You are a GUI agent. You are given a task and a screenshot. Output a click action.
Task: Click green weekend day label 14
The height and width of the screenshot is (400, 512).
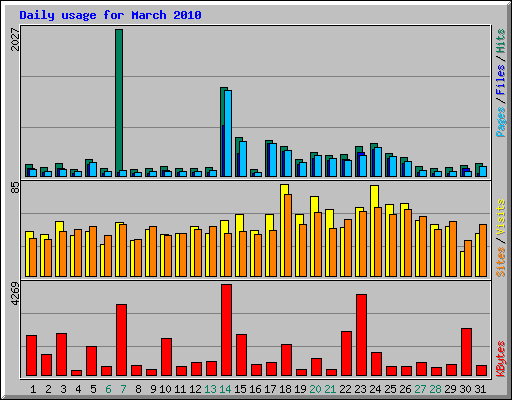point(225,389)
